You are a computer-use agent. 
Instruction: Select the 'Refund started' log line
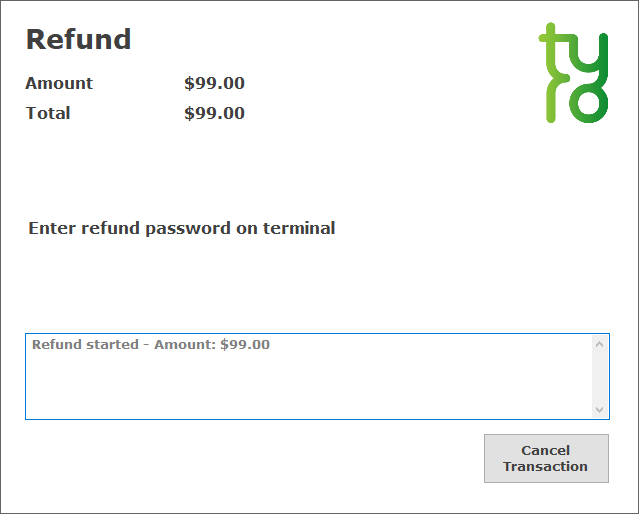[x=151, y=344]
